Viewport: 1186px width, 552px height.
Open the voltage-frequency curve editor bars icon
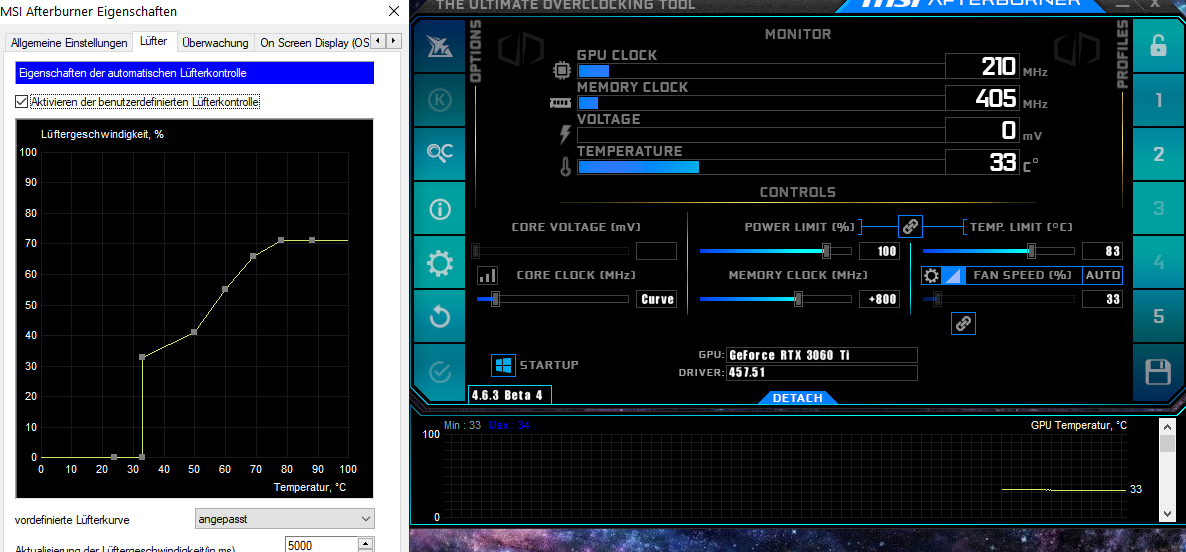488,275
